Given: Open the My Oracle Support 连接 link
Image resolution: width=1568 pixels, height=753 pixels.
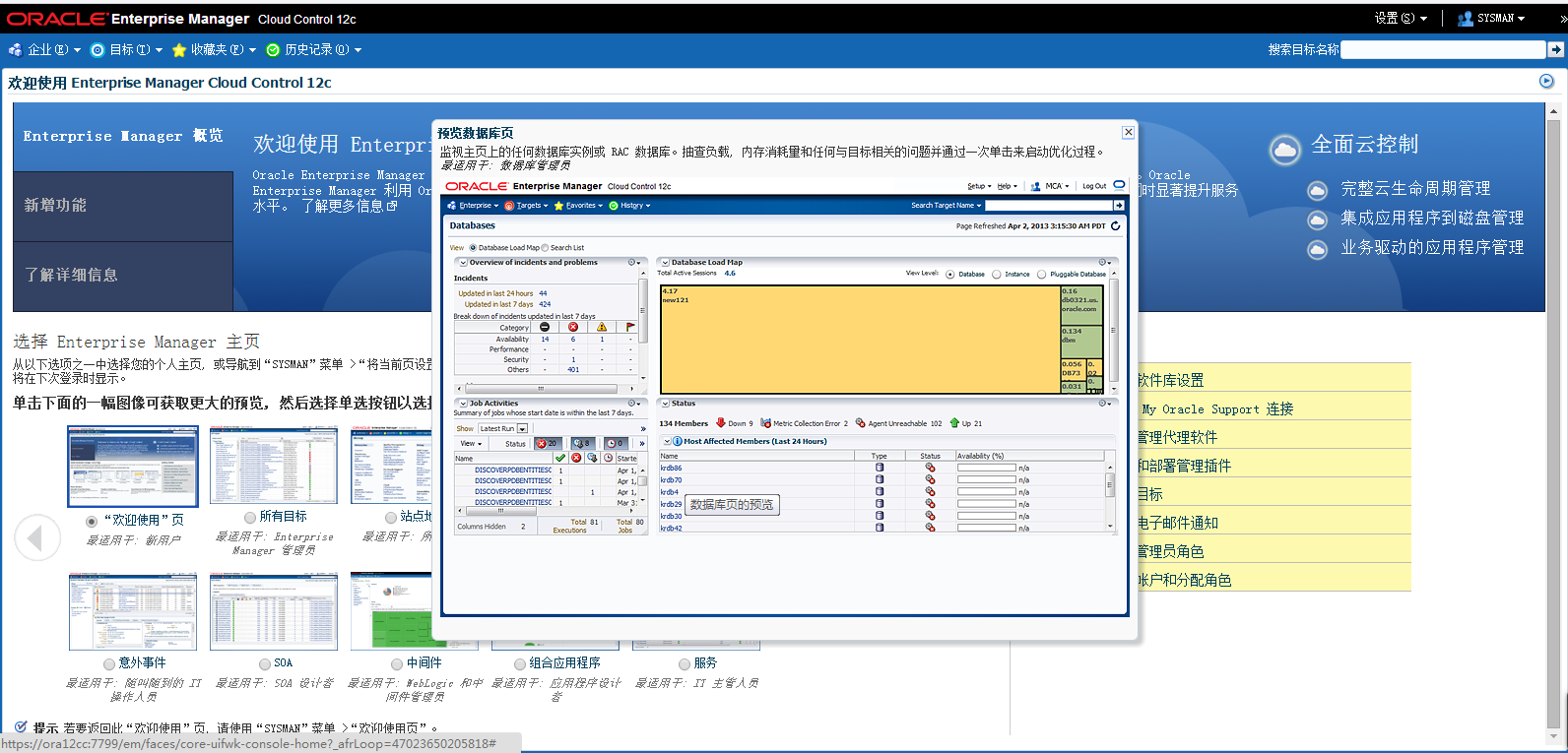Looking at the screenshot, I should point(1217,408).
